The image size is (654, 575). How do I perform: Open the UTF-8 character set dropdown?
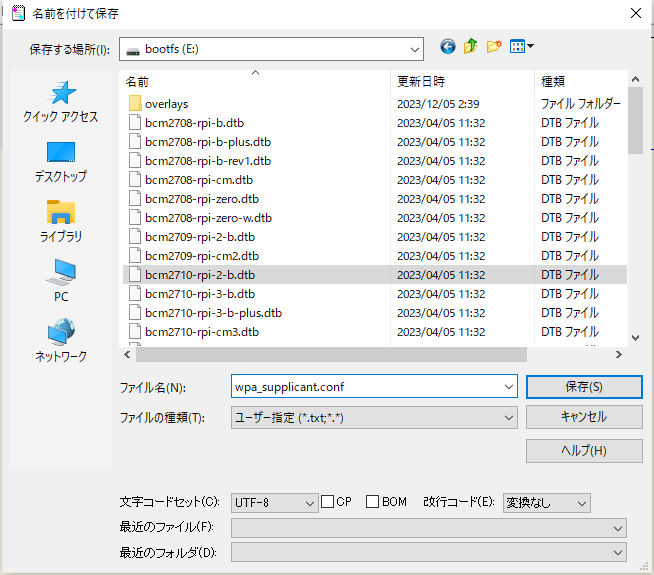(274, 503)
